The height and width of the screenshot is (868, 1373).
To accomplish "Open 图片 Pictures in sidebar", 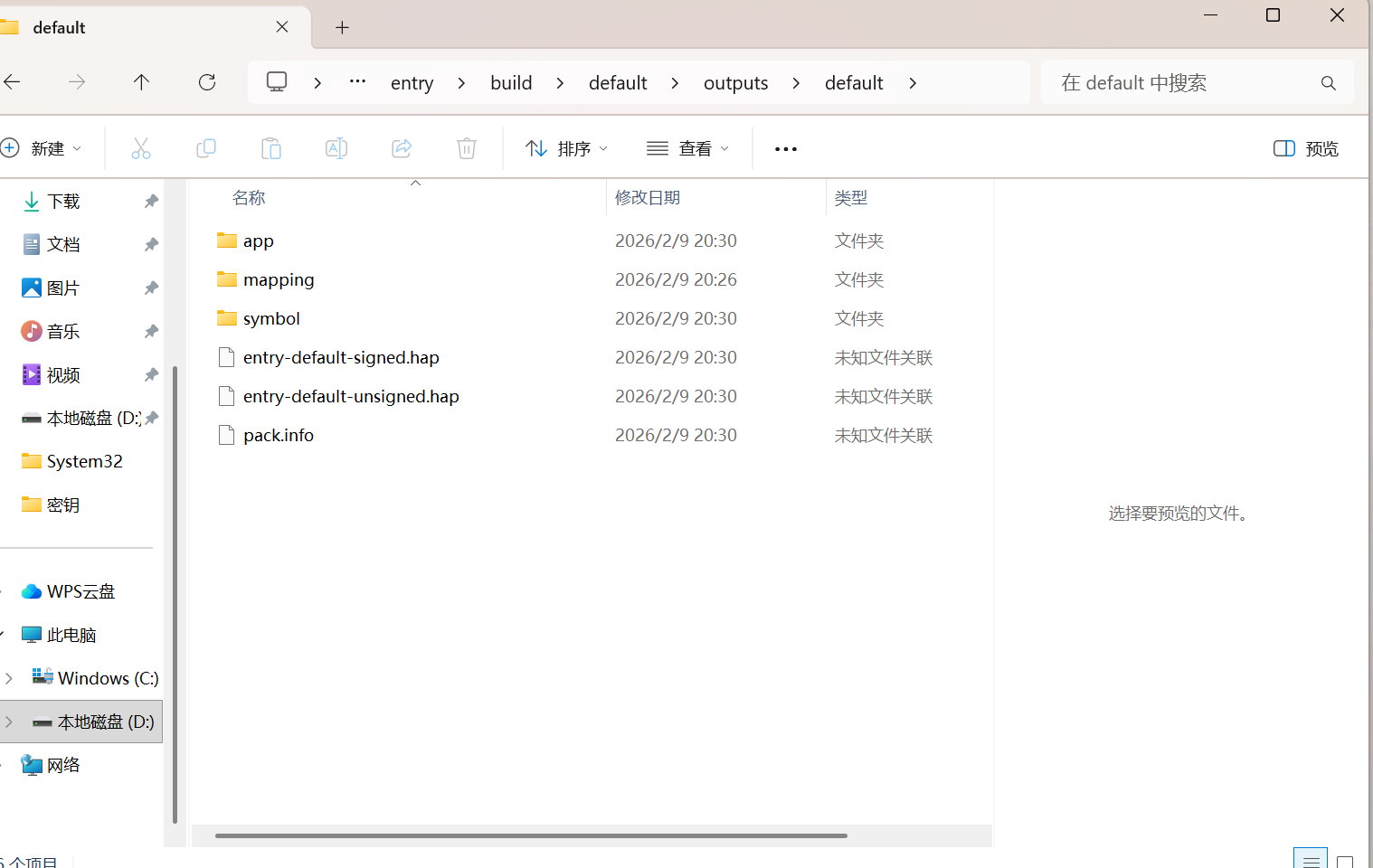I will coord(63,288).
